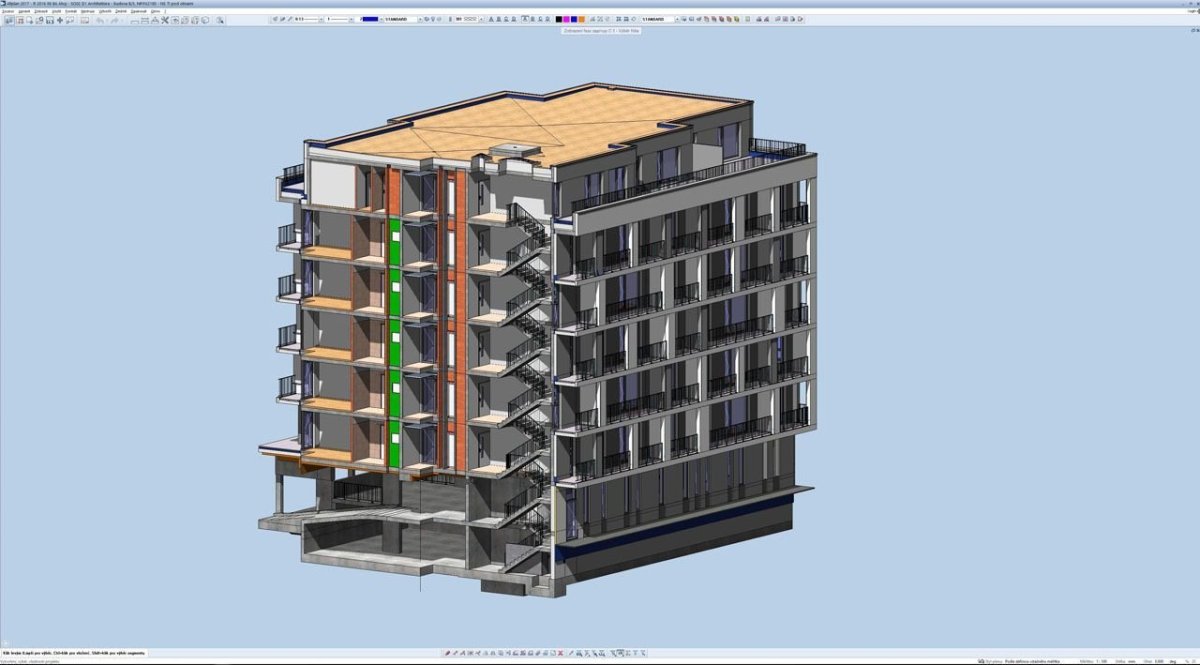This screenshot has width=1200, height=665.
Task: Click the Měřítko 1:100 scale in the status bar
Action: [x=1093, y=660]
